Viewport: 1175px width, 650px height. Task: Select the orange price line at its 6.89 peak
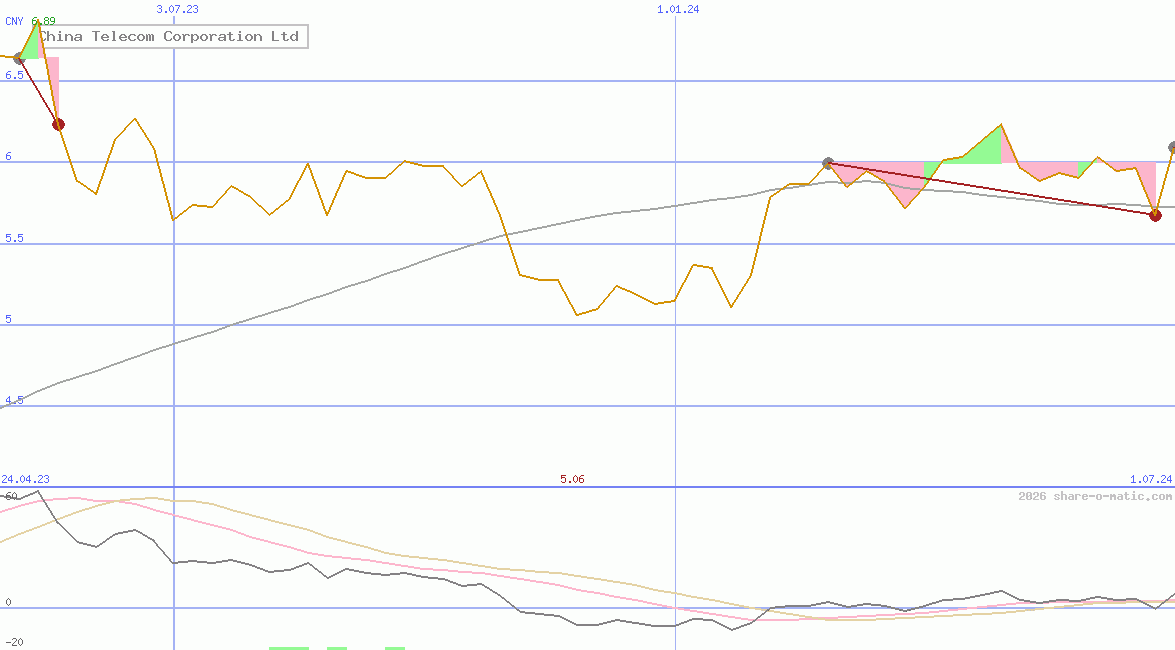(x=37, y=21)
